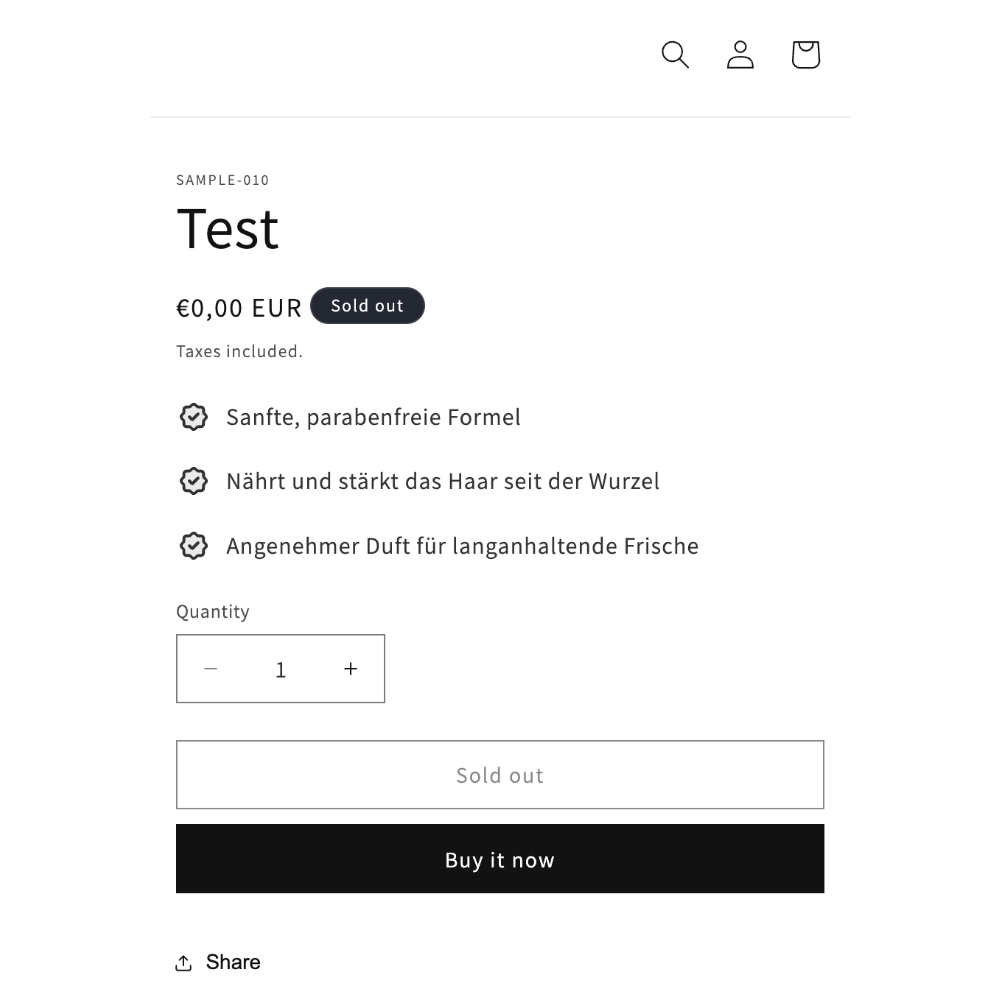The width and height of the screenshot is (1000, 1000).
Task: Decrease quantity with the minus button
Action: click(210, 668)
